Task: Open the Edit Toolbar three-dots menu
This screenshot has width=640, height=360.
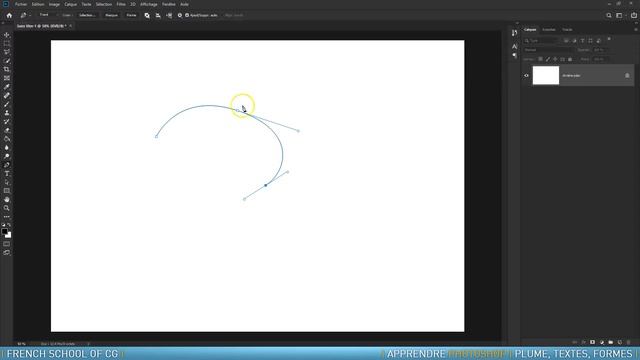Action: click(x=7, y=217)
